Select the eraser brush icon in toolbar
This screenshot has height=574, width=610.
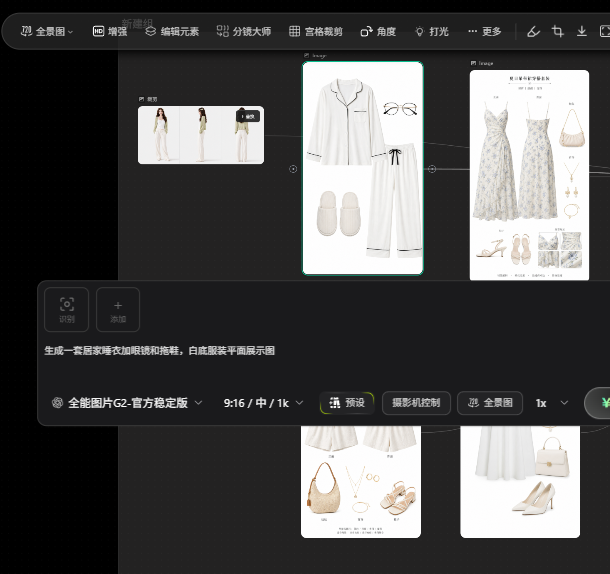(x=533, y=32)
